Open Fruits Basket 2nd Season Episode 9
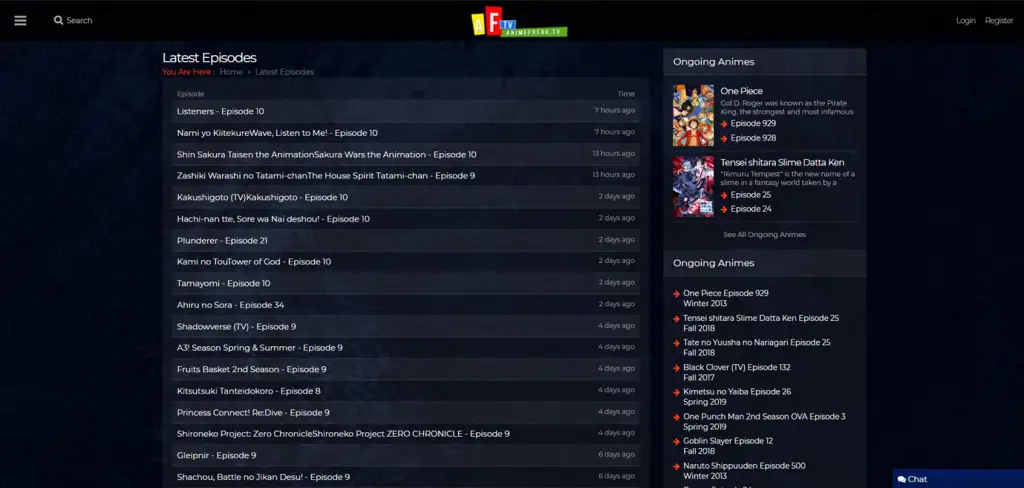 [x=251, y=369]
